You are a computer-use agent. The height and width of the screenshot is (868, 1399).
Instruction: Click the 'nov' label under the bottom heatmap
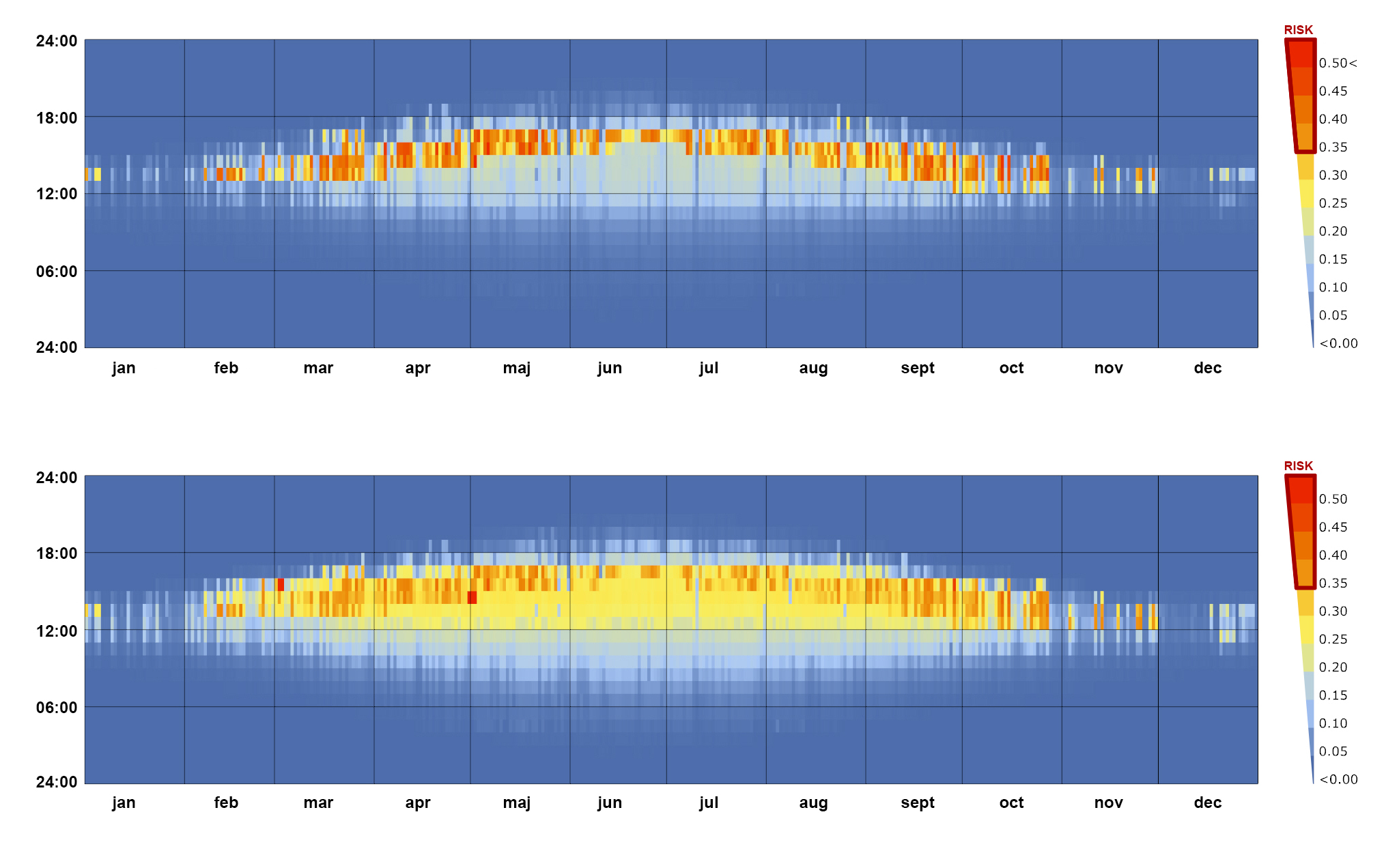1108,802
